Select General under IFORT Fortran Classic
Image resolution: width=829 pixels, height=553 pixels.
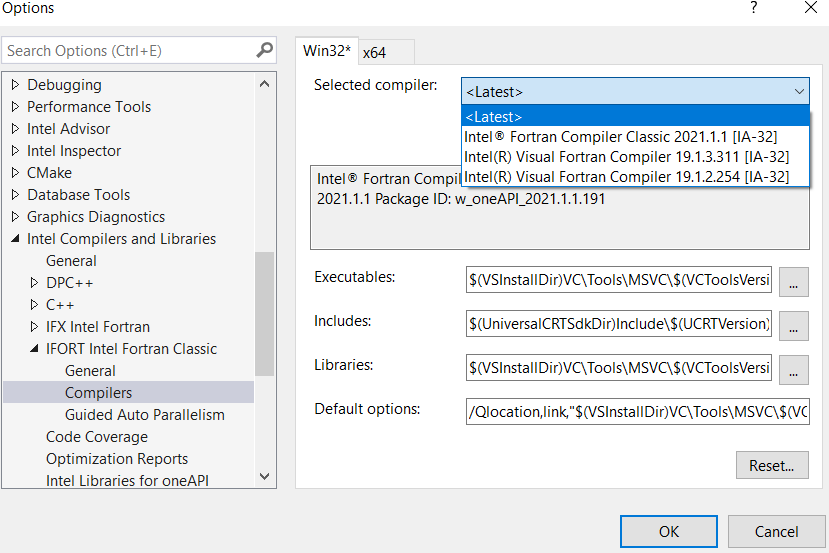click(x=90, y=371)
